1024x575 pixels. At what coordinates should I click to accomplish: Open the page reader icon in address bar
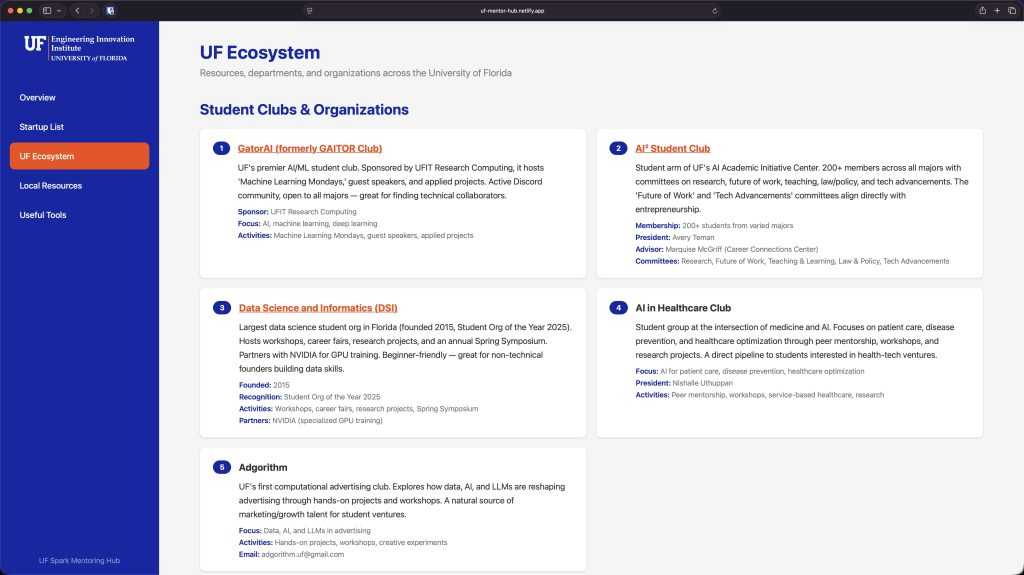pos(309,10)
